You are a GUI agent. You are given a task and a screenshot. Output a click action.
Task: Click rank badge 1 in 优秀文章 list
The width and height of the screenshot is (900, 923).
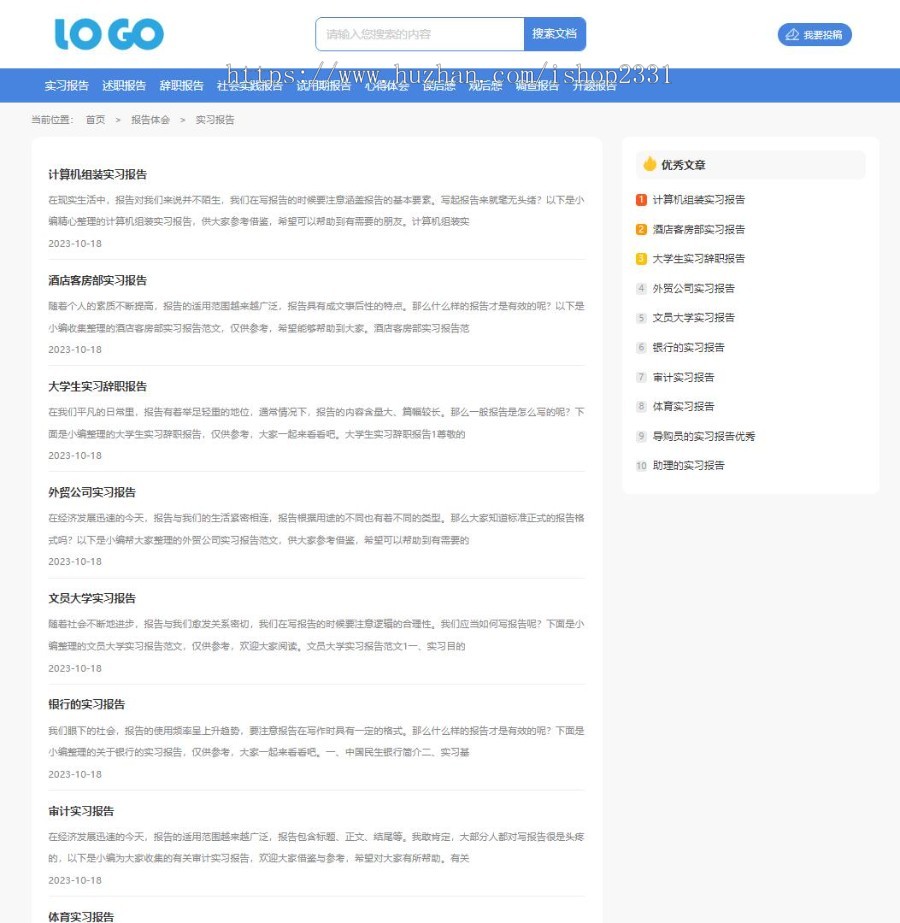641,200
